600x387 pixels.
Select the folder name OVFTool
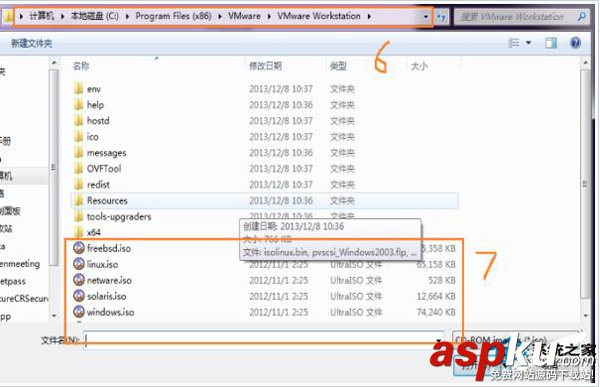coord(104,168)
